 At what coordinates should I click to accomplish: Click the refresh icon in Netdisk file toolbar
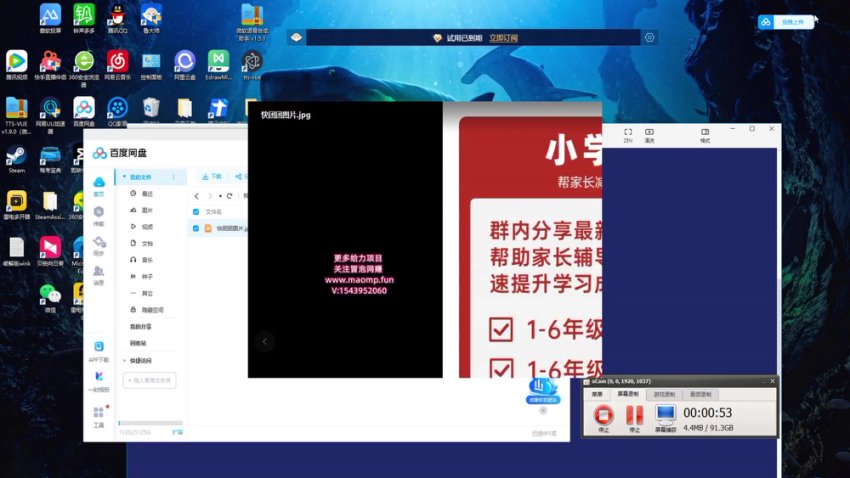click(229, 196)
